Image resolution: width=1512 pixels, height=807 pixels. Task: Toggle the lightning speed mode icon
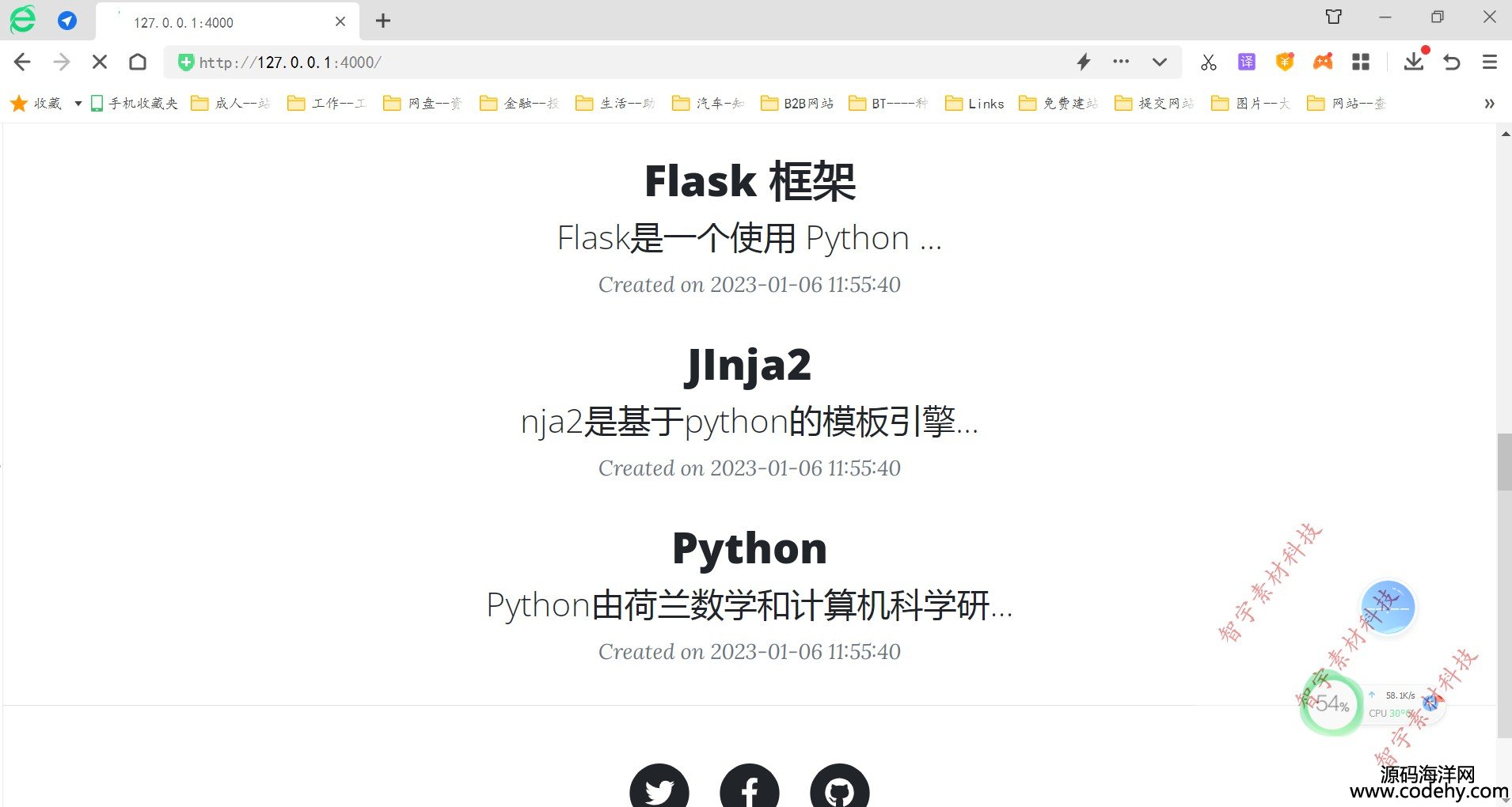1084,62
